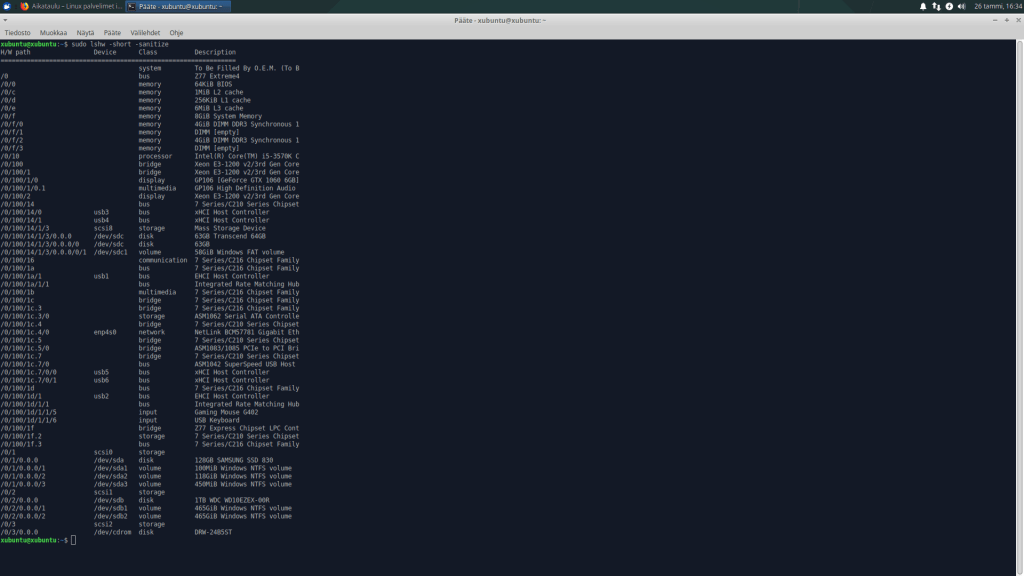Click the lshw command line text
The height and width of the screenshot is (576, 1024).
tap(120, 44)
